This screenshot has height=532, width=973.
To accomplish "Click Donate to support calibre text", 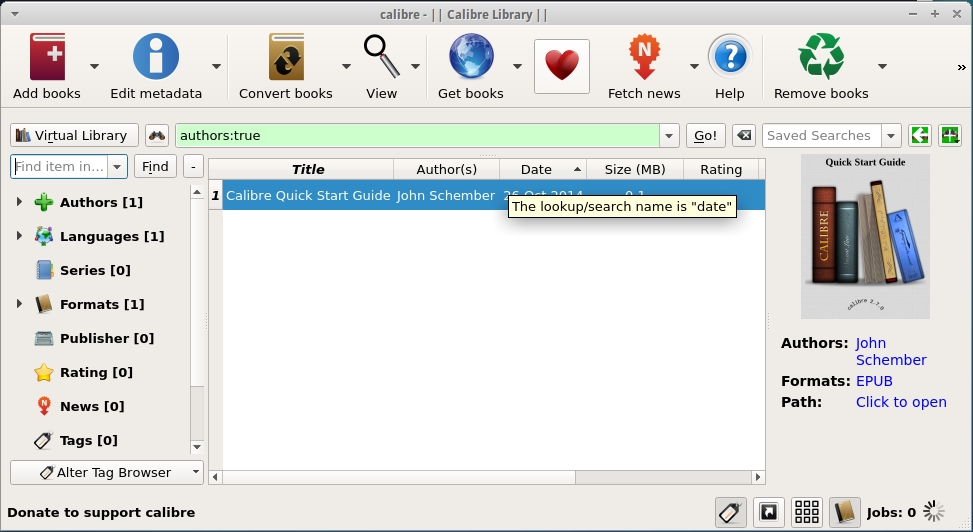I will (101, 513).
